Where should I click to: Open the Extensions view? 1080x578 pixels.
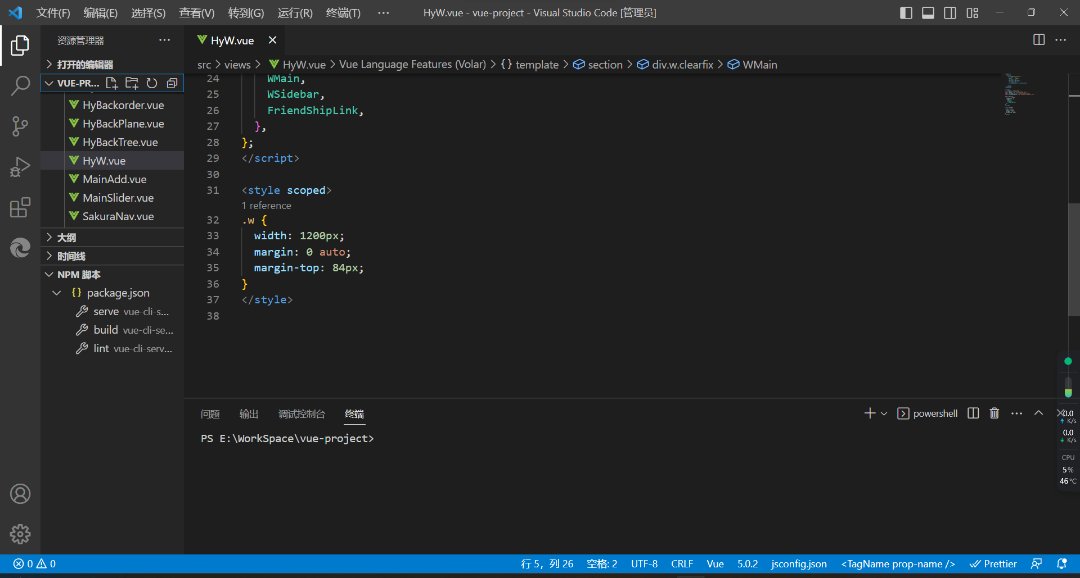20,208
